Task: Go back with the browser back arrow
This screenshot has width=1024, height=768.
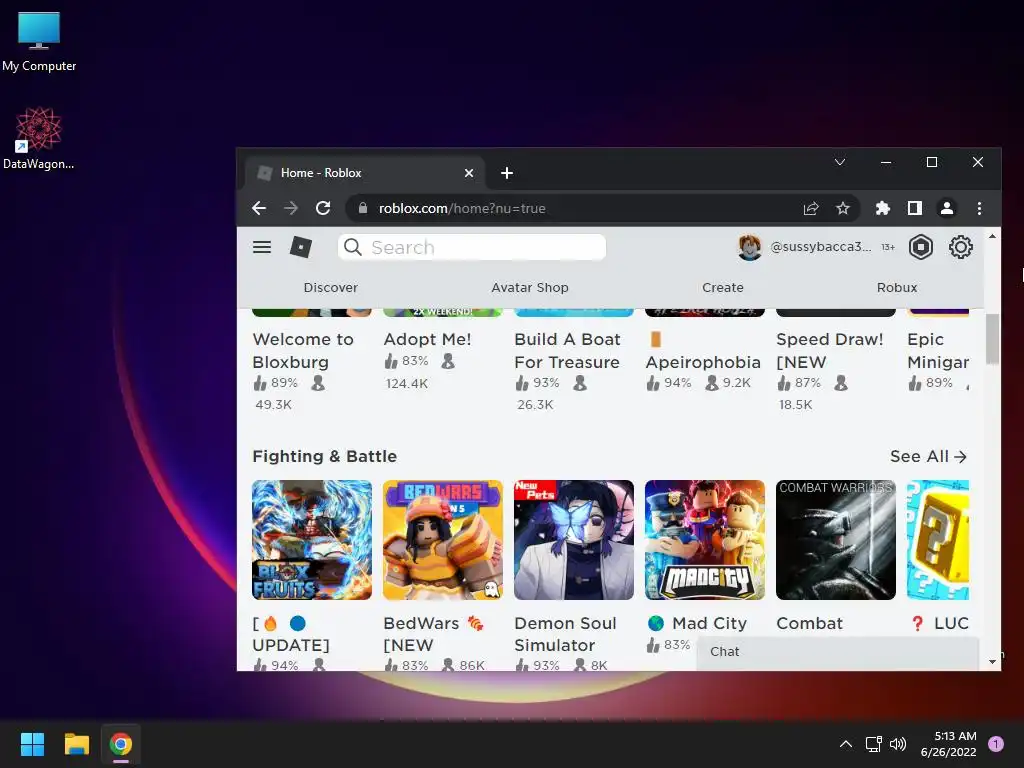Action: point(259,208)
